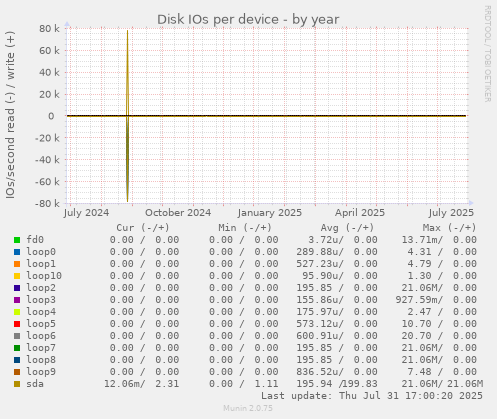The height and width of the screenshot is (419, 497).
Task: Click the '-40 k' y-axis label
Action: tap(47, 160)
